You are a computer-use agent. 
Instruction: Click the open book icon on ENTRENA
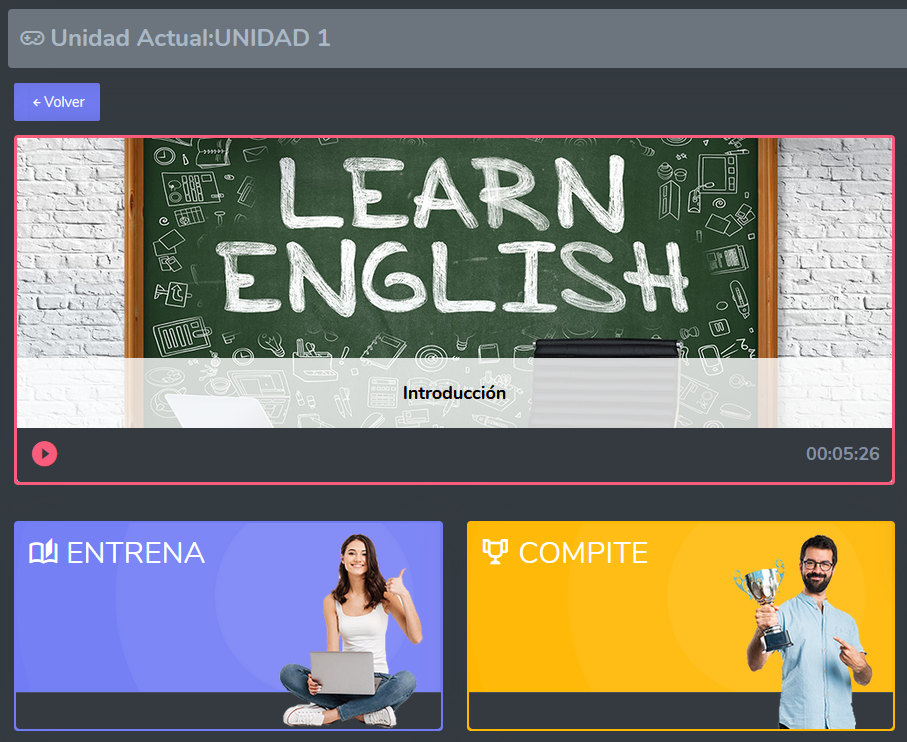tap(43, 552)
